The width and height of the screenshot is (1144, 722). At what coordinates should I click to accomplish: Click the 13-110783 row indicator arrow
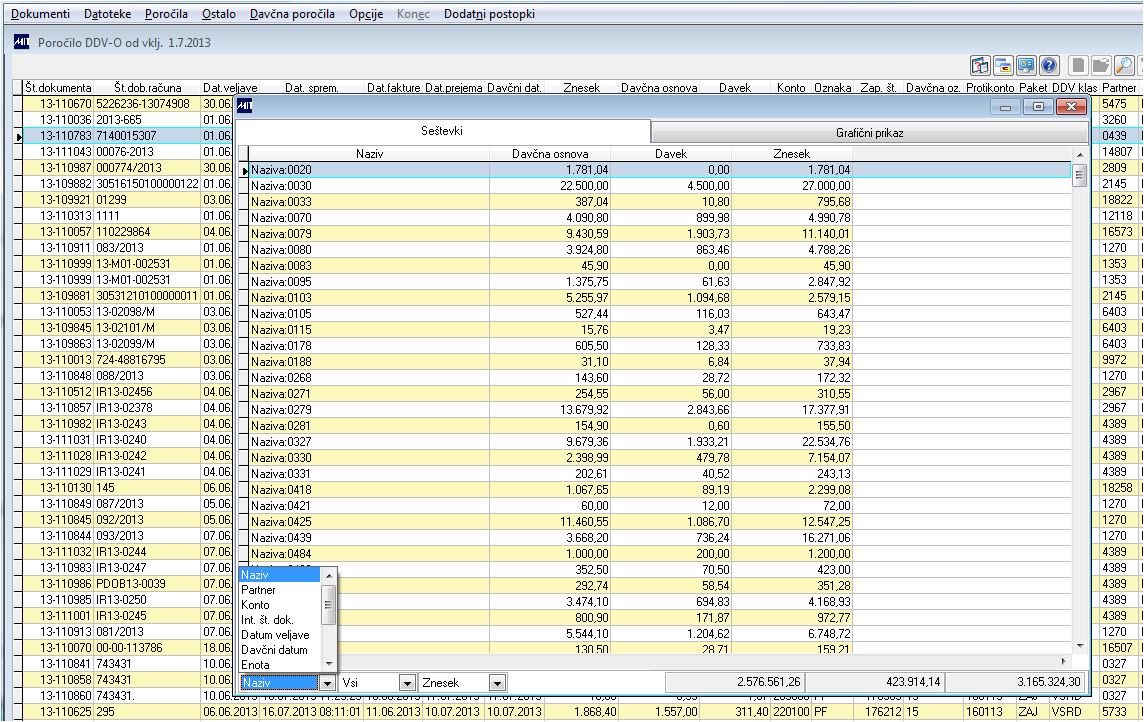[18, 136]
